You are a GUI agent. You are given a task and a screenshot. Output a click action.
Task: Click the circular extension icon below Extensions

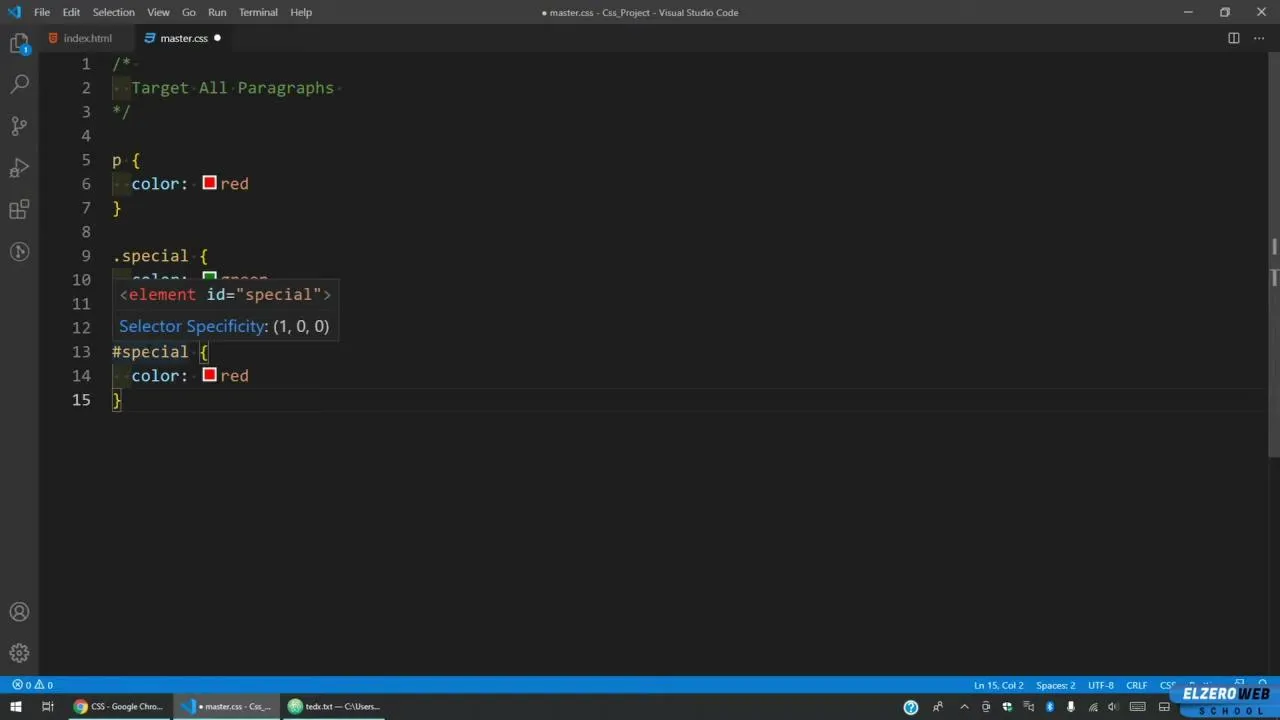click(19, 252)
